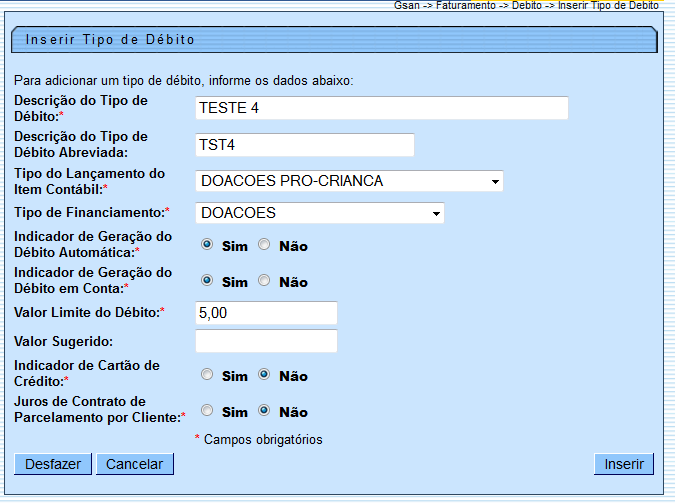Open the Tipo do Lançamento do Item Contábil dropdown

(x=349, y=181)
